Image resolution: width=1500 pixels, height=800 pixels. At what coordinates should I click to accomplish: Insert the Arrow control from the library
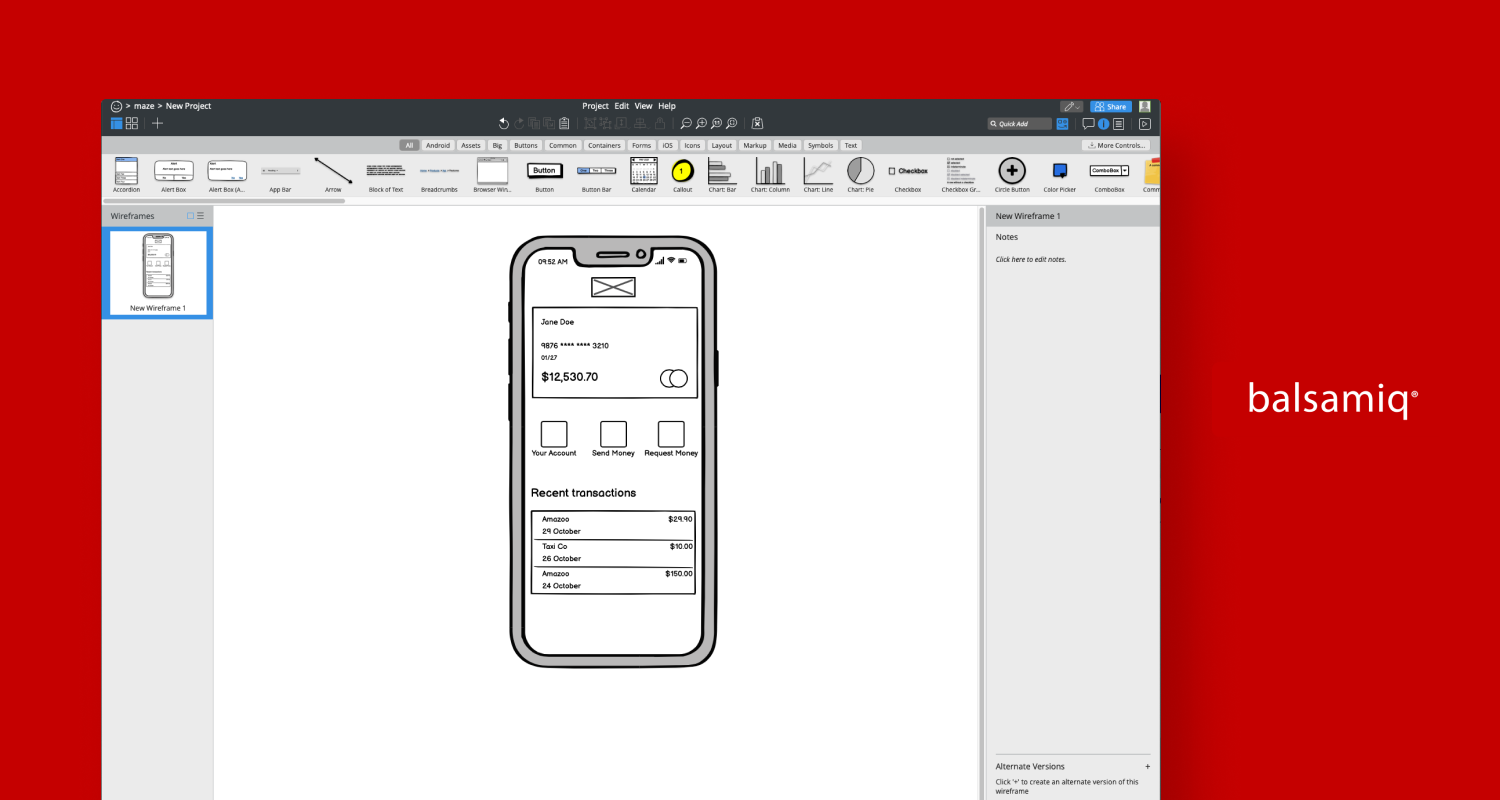click(333, 175)
